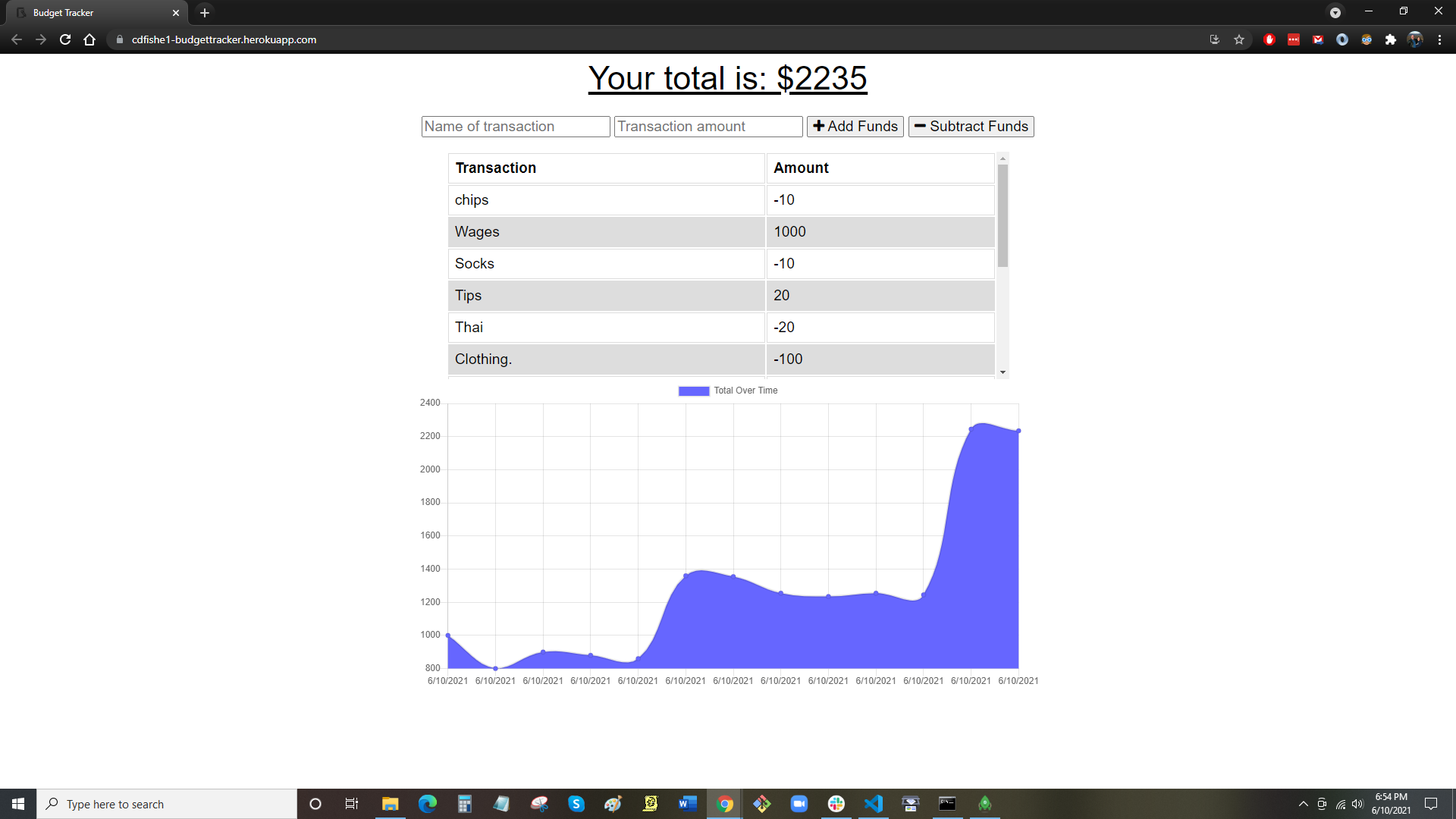Screen dimensions: 1456x819
Task: Show hidden system tray icons
Action: tap(1303, 804)
